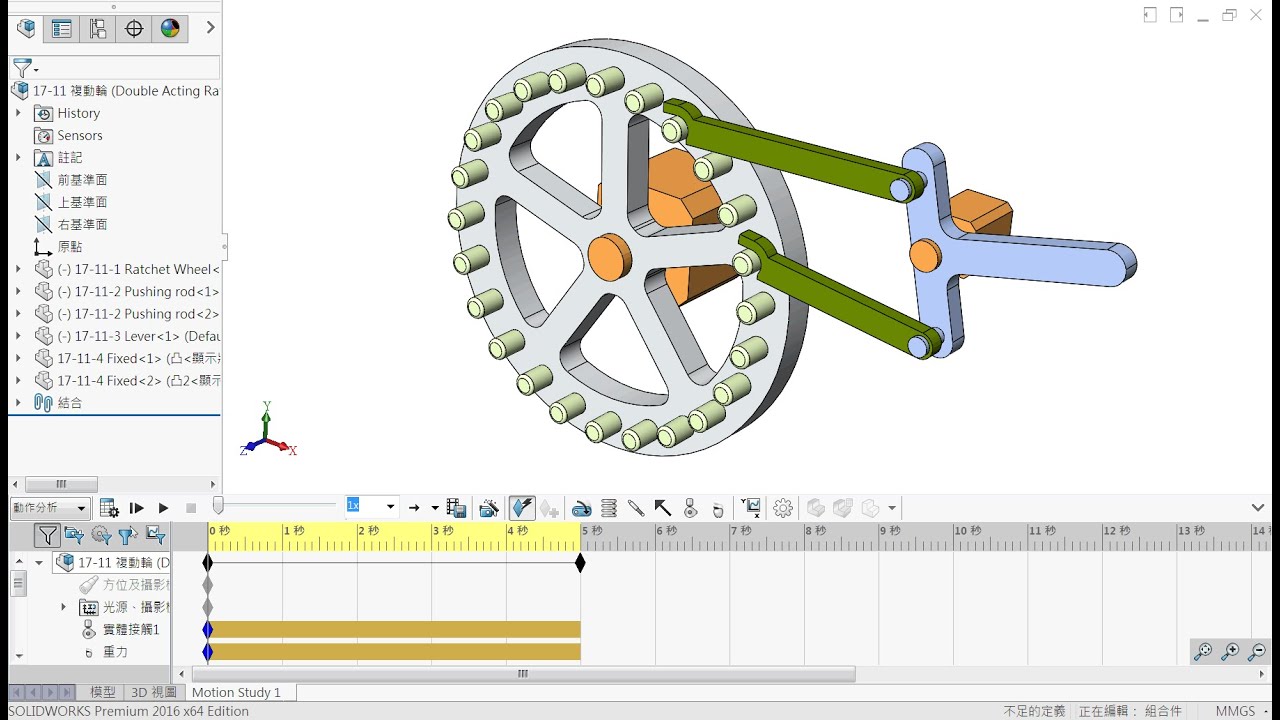The image size is (1280, 720).
Task: Toggle the Filter Selected cursor-funnel icon
Action: (128, 536)
